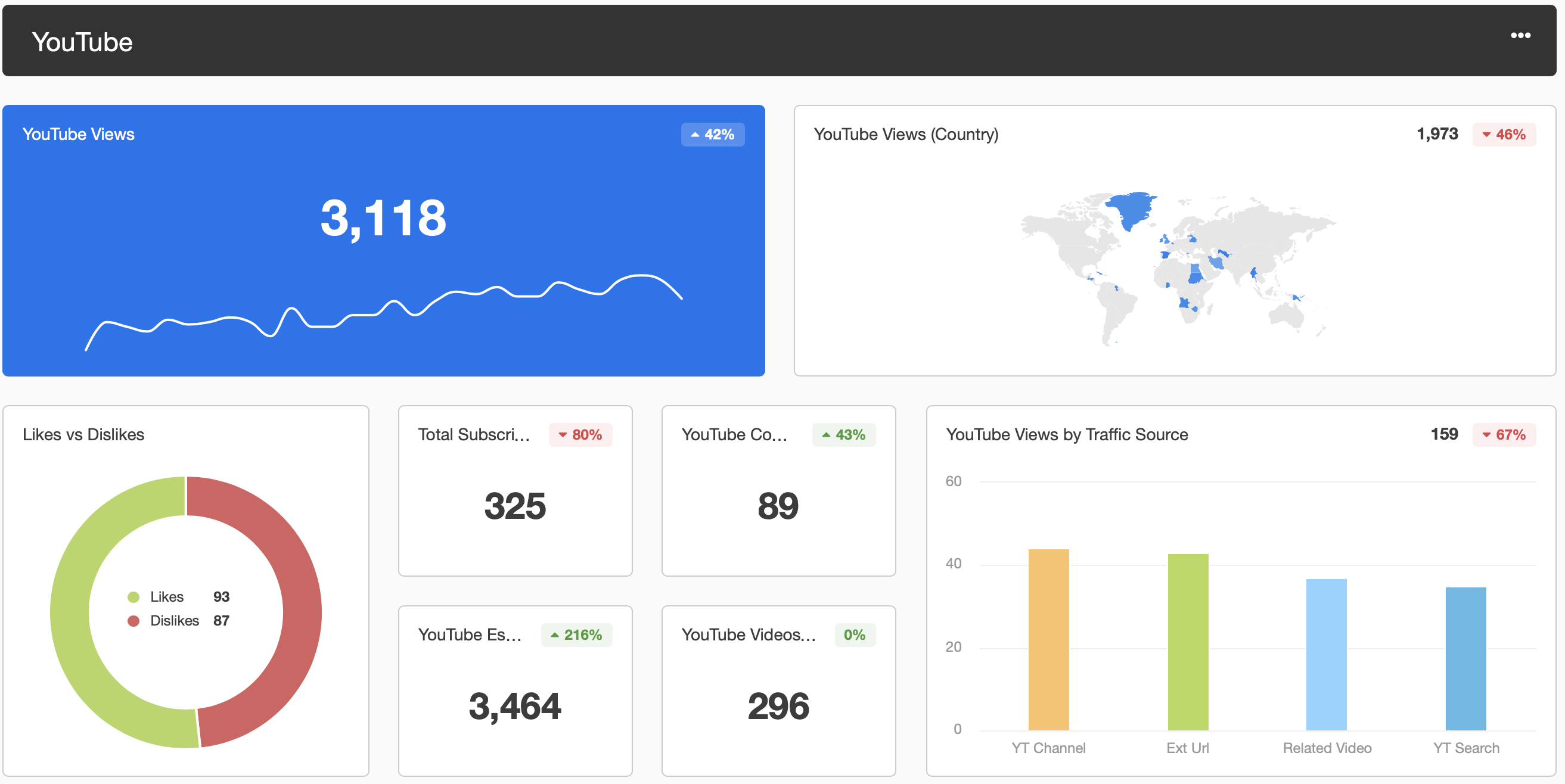Click the 20 y-axis label

953,647
